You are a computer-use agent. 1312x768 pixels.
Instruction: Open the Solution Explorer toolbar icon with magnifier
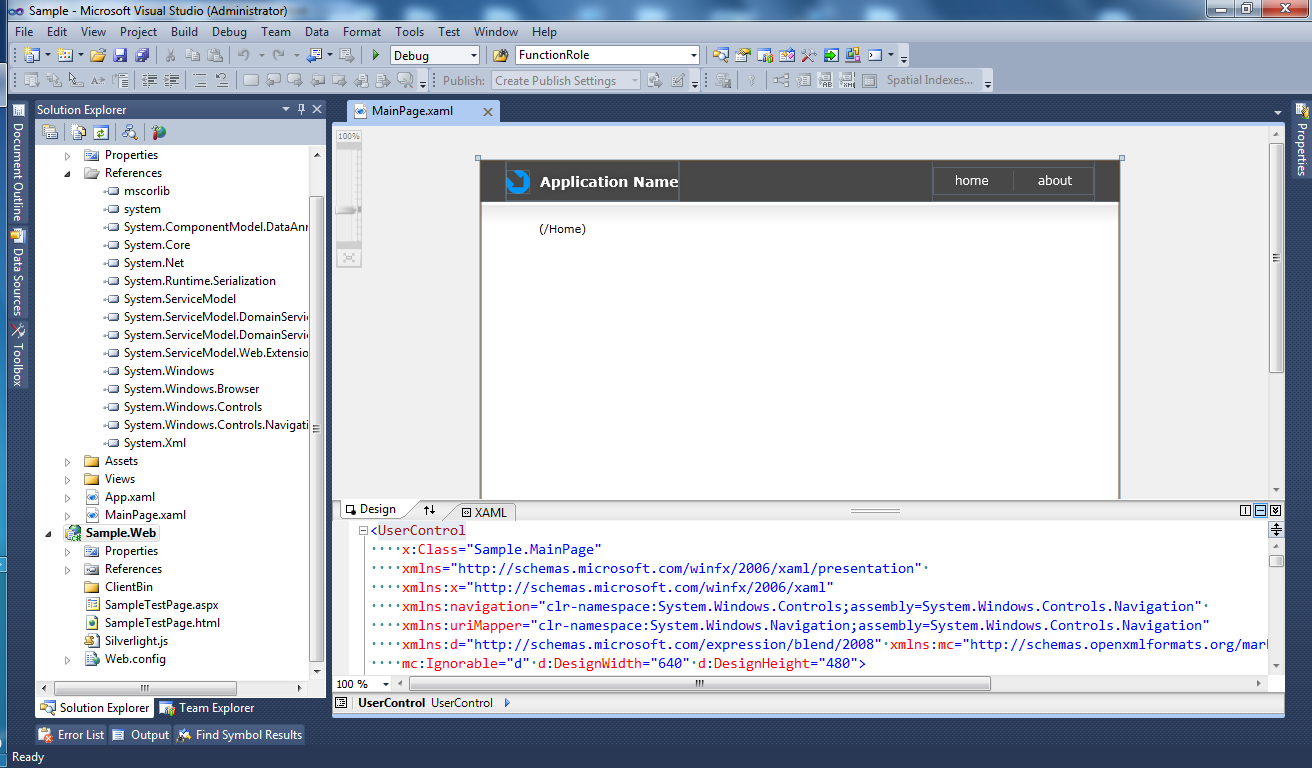coord(720,55)
